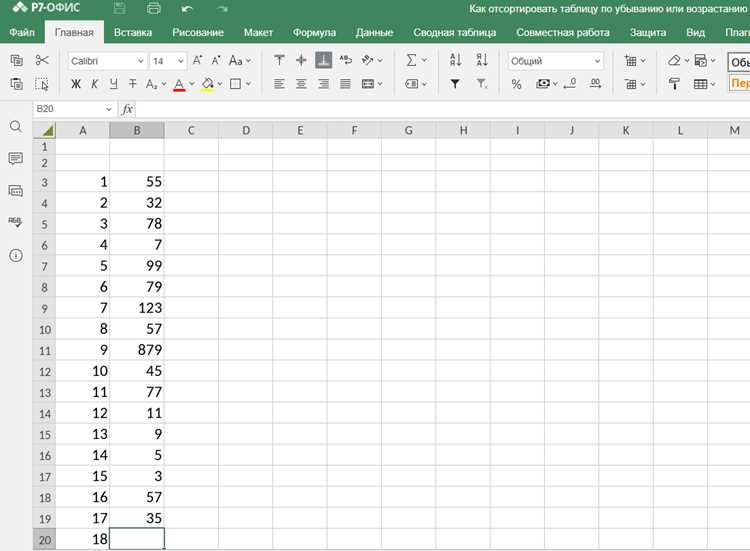
Task: Open the summation function dropdown
Action: (x=416, y=60)
